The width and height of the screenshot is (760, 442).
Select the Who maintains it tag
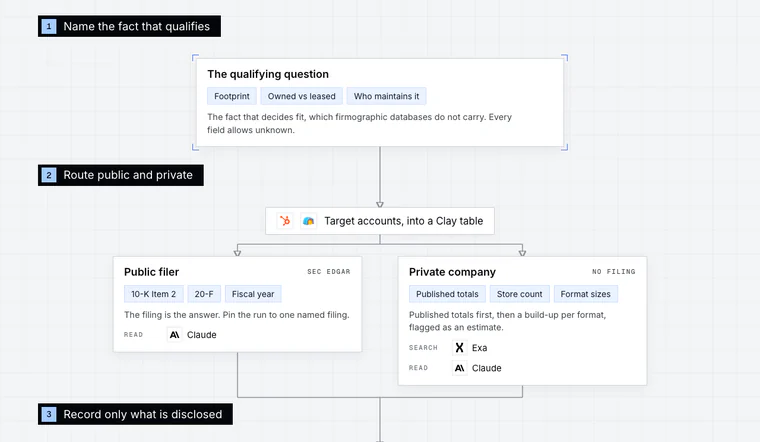point(386,96)
